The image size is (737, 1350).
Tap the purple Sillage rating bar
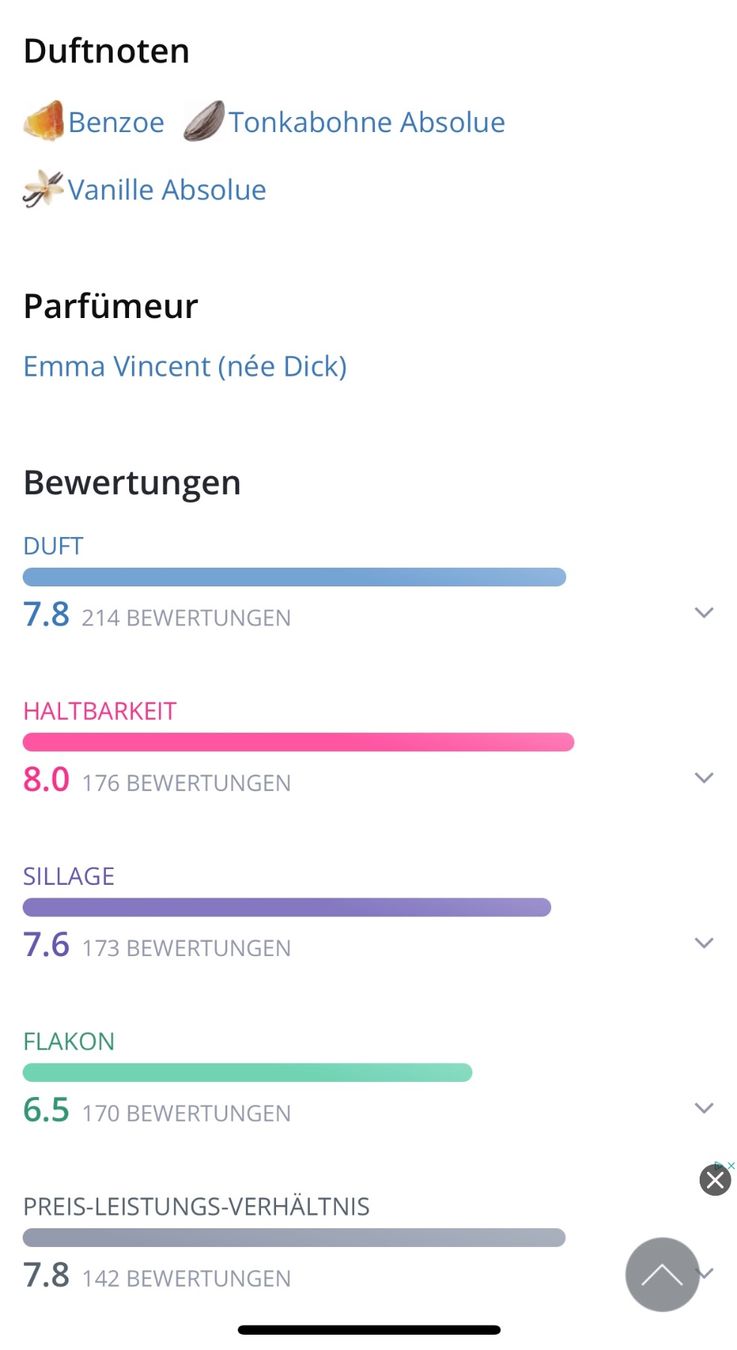coord(287,907)
